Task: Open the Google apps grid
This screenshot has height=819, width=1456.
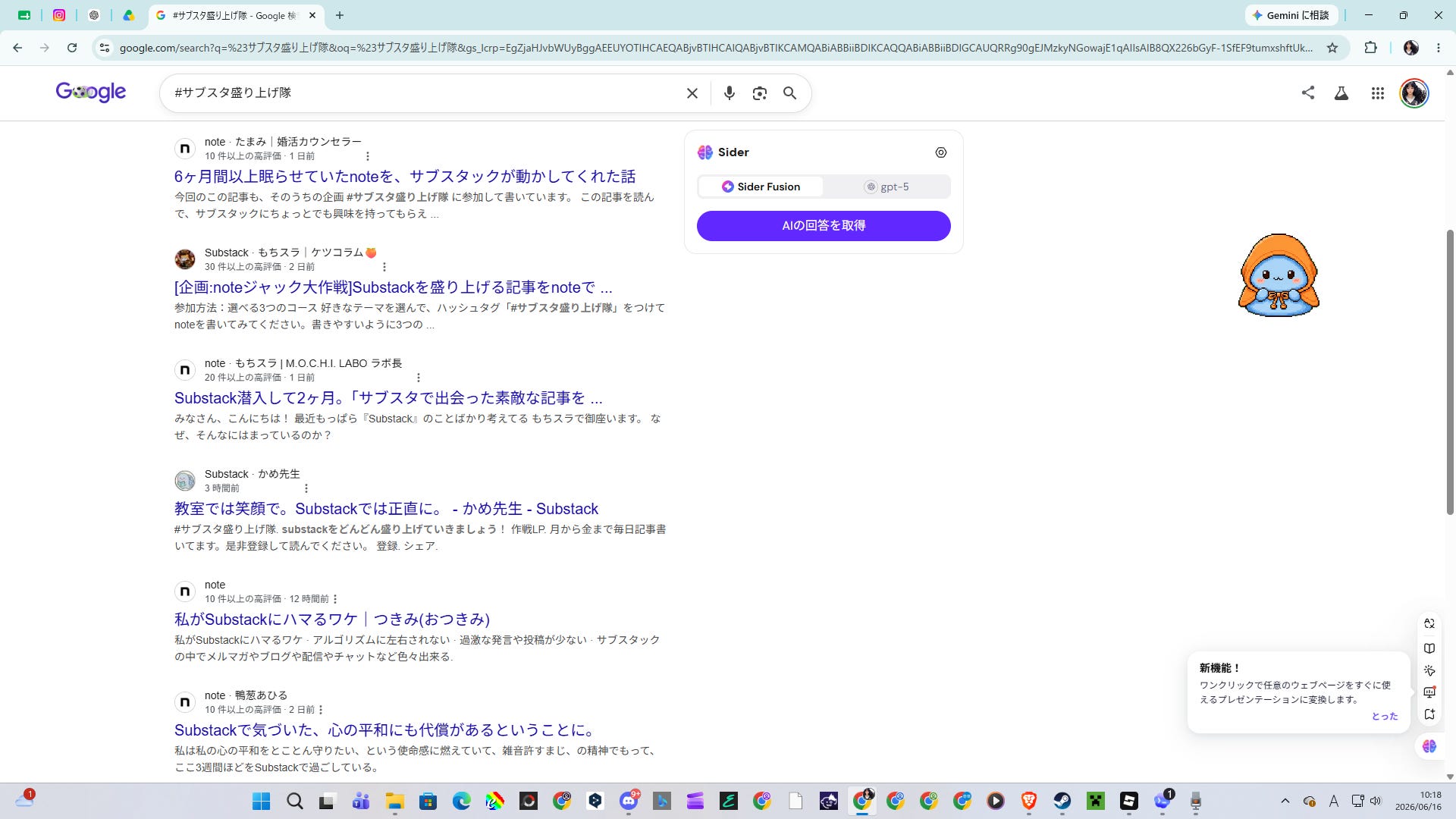Action: 1378,93
